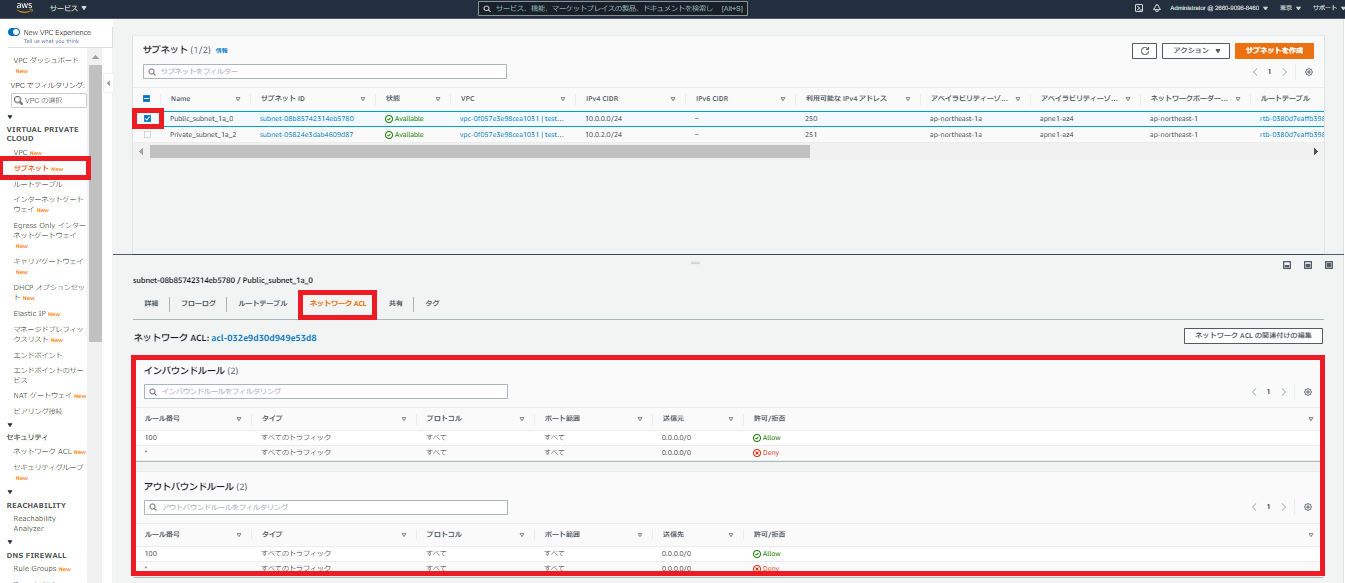The image size is (1345, 583).
Task: Collapse the REACHABILITY sidebar section
Action: pyautogui.click(x=10, y=492)
